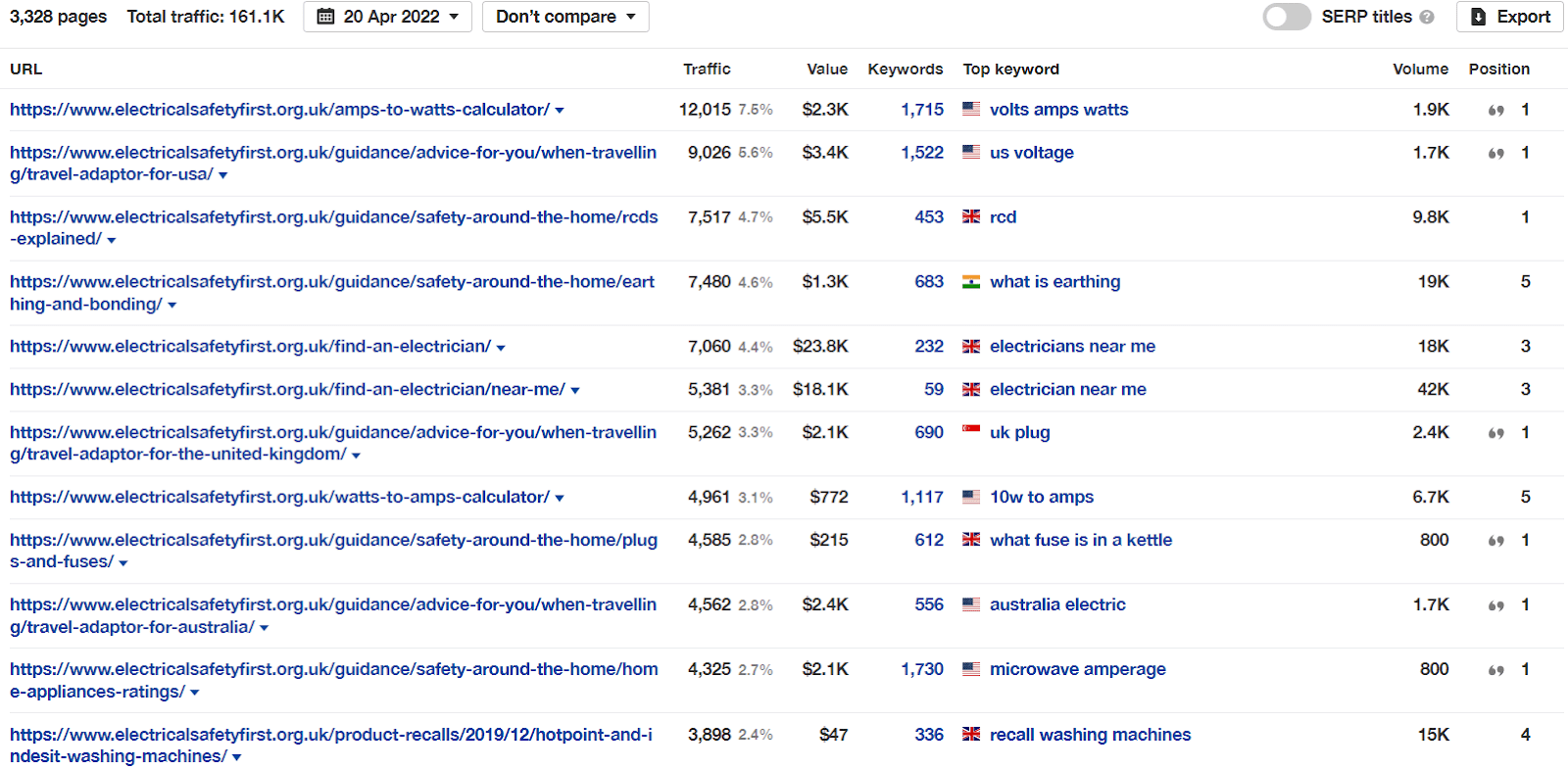Viewport: 1568px width, 769px height.
Task: Click the featured snippet icon for volts amps watts
Action: coord(1495,111)
